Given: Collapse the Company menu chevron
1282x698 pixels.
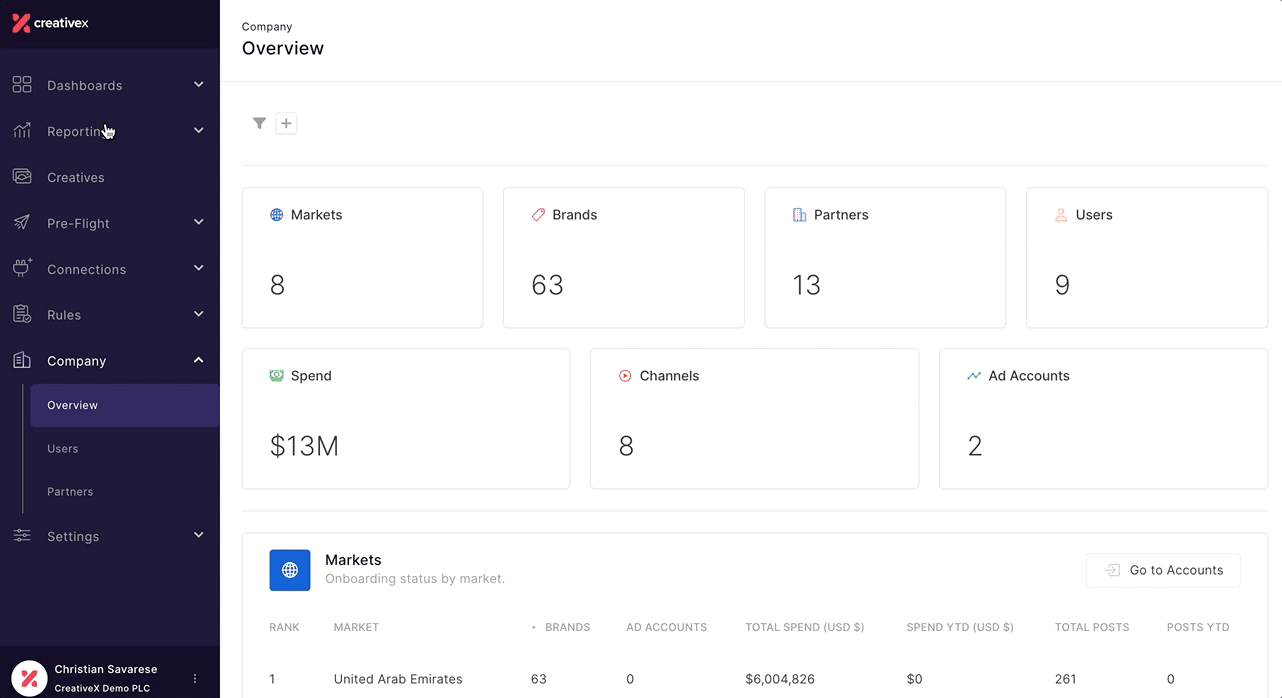Looking at the screenshot, I should (198, 360).
